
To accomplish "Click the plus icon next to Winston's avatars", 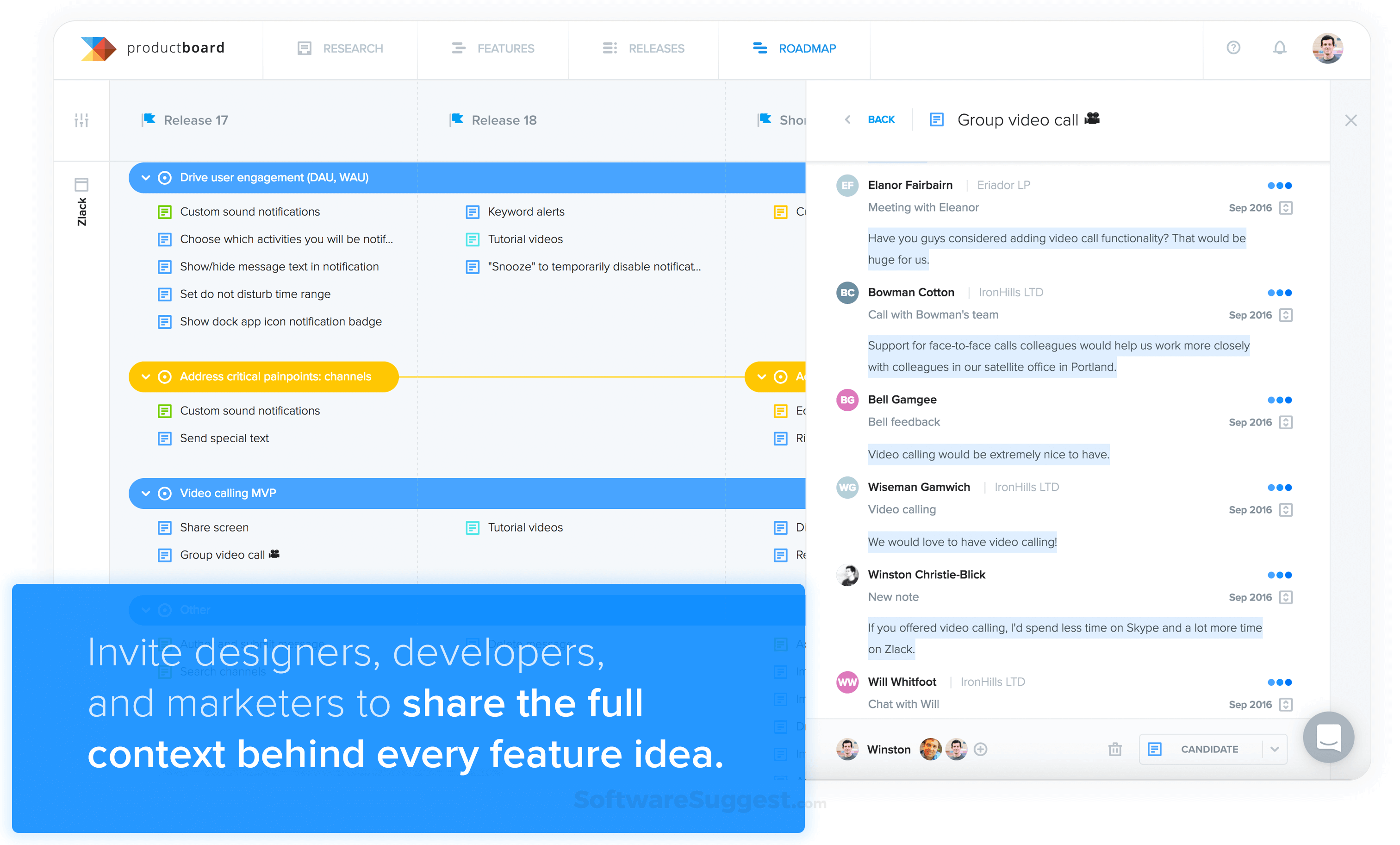I will tap(980, 749).
